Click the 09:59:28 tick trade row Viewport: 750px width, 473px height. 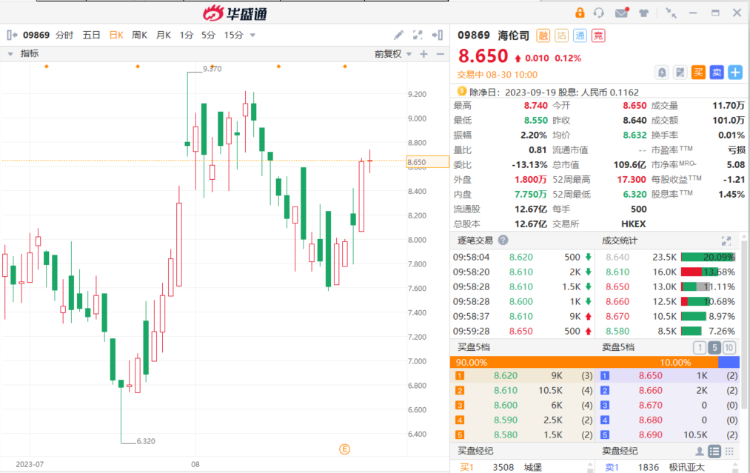(x=522, y=331)
